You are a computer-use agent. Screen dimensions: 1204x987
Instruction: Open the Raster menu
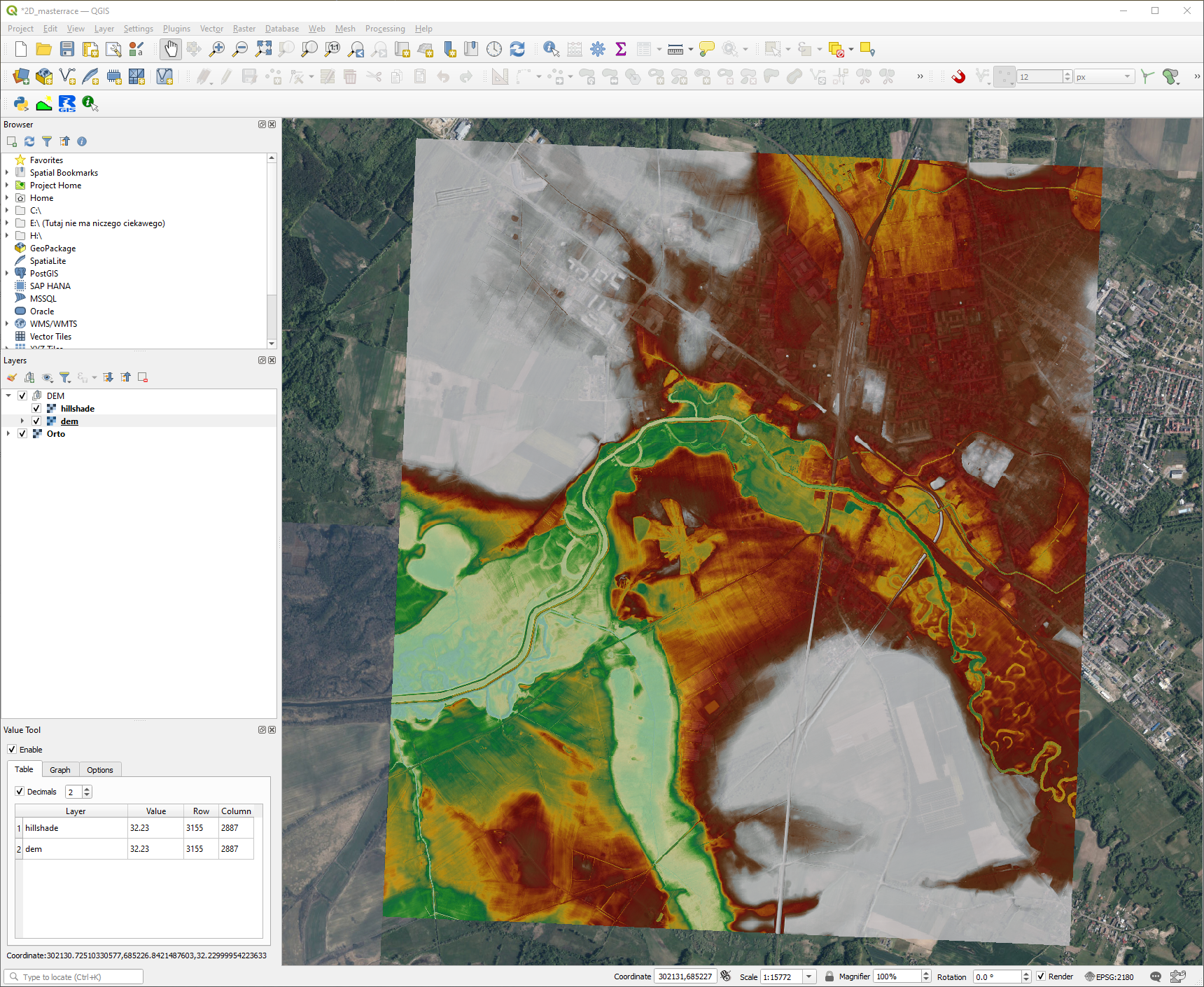click(x=244, y=29)
